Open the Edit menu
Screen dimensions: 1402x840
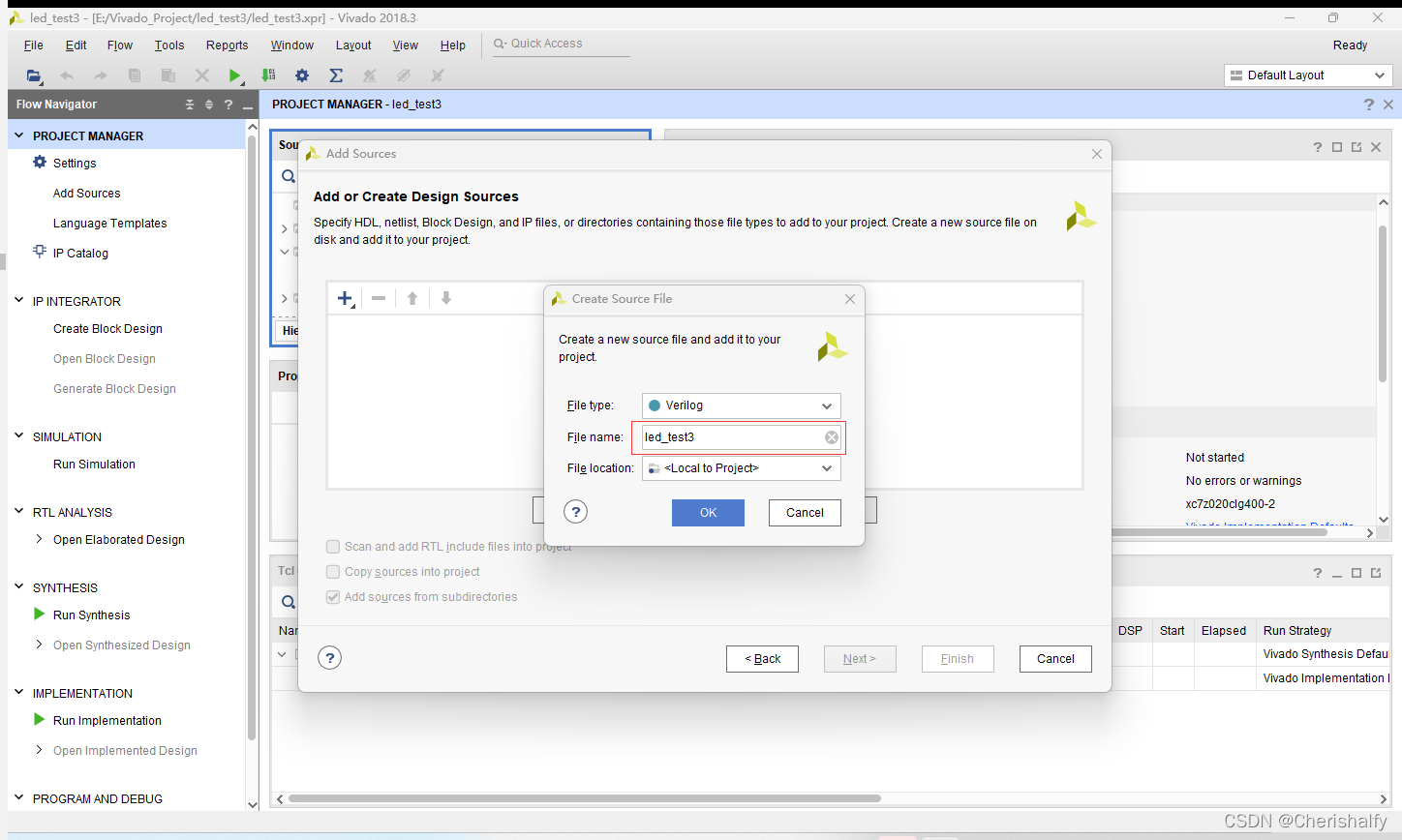tap(76, 45)
